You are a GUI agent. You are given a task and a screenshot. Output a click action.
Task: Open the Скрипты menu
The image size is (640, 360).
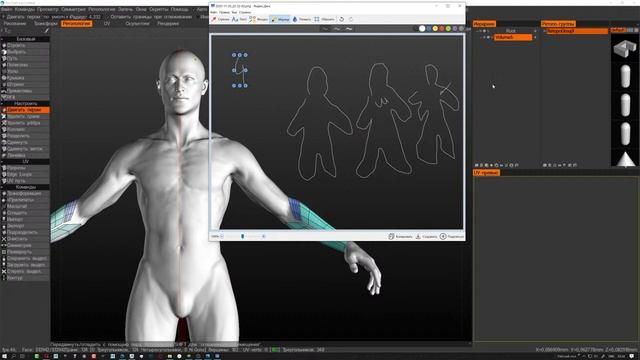(158, 9)
